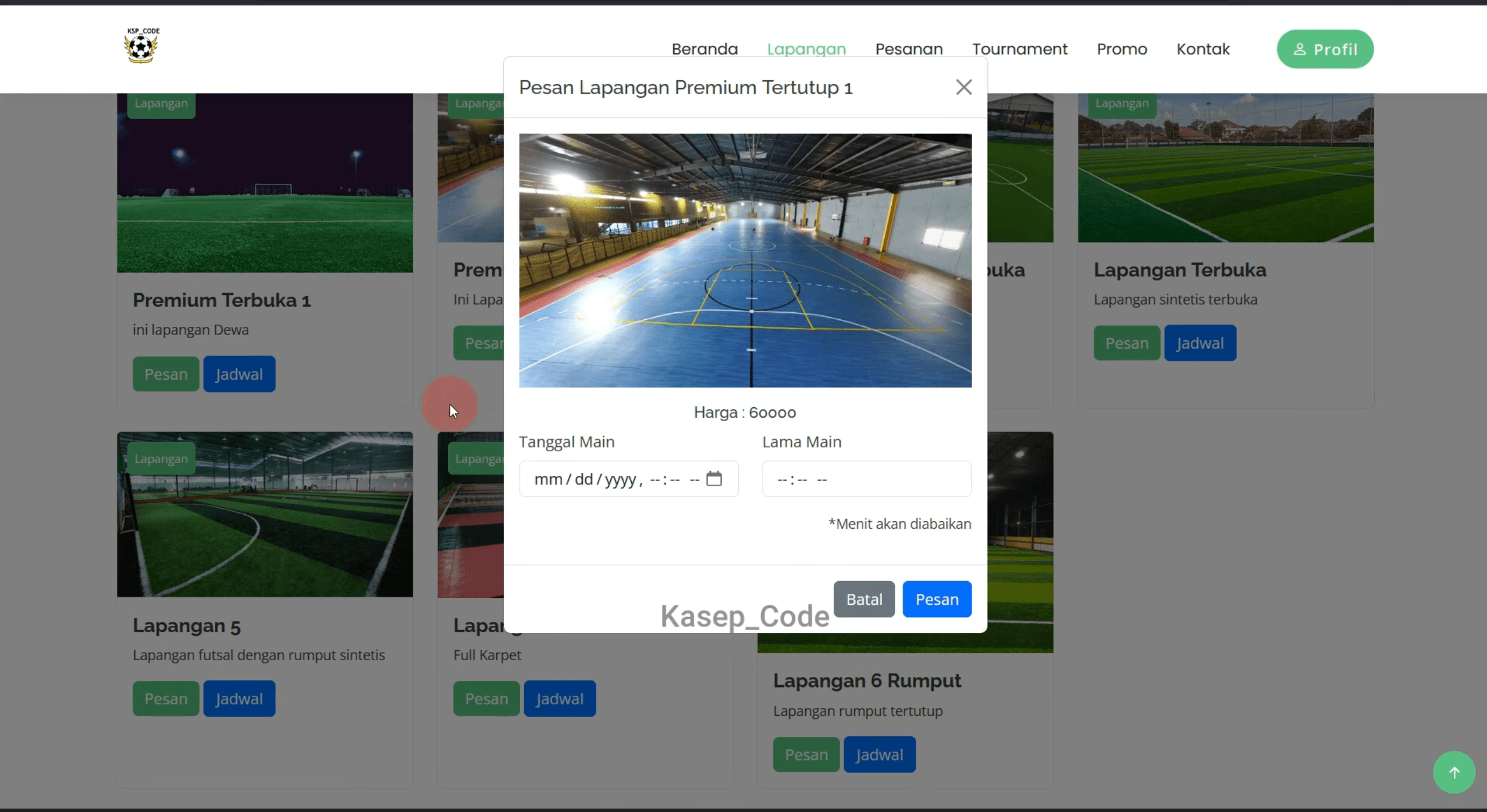Close the Pesan Lapangan modal with X
1487x812 pixels.
pyautogui.click(x=963, y=87)
